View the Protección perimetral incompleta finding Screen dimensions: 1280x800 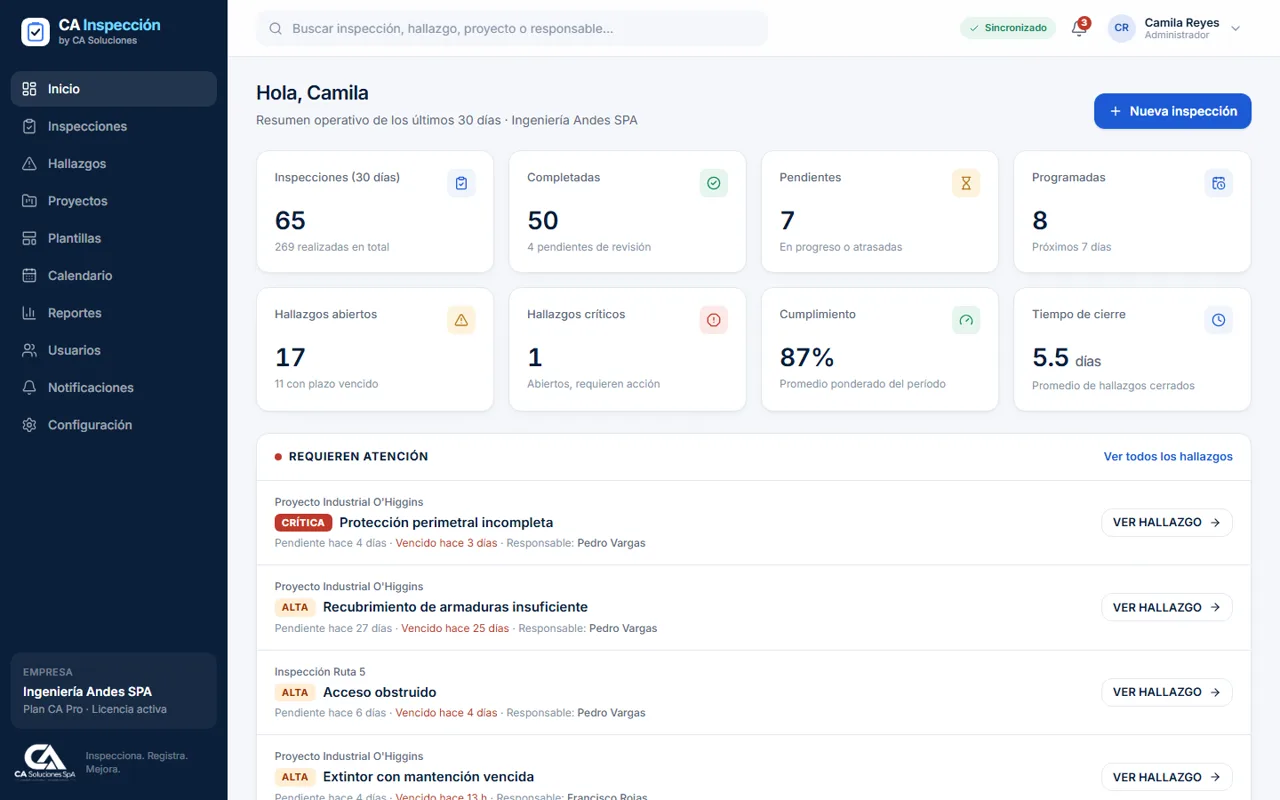coord(1167,522)
